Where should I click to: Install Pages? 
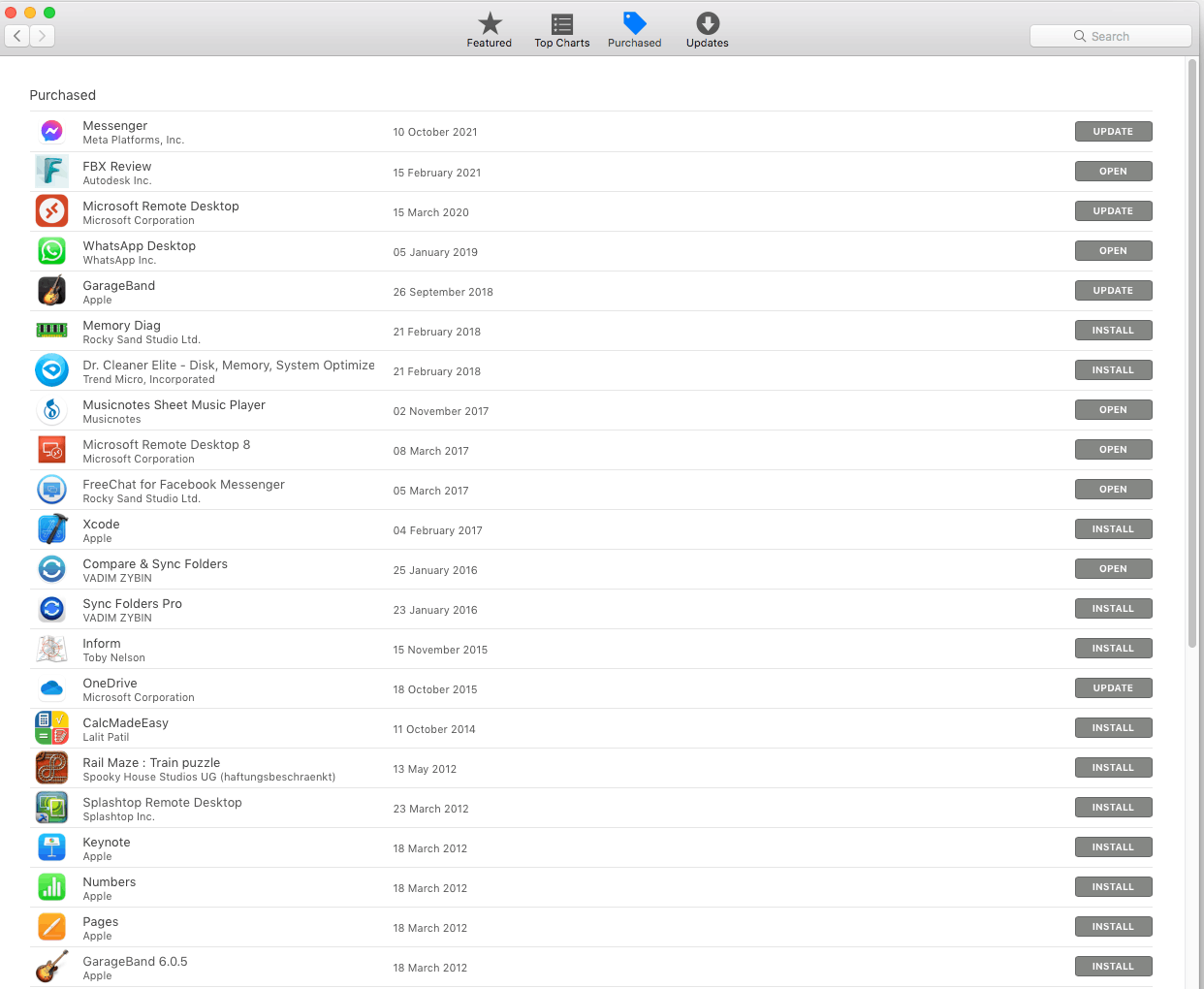[x=1113, y=926]
